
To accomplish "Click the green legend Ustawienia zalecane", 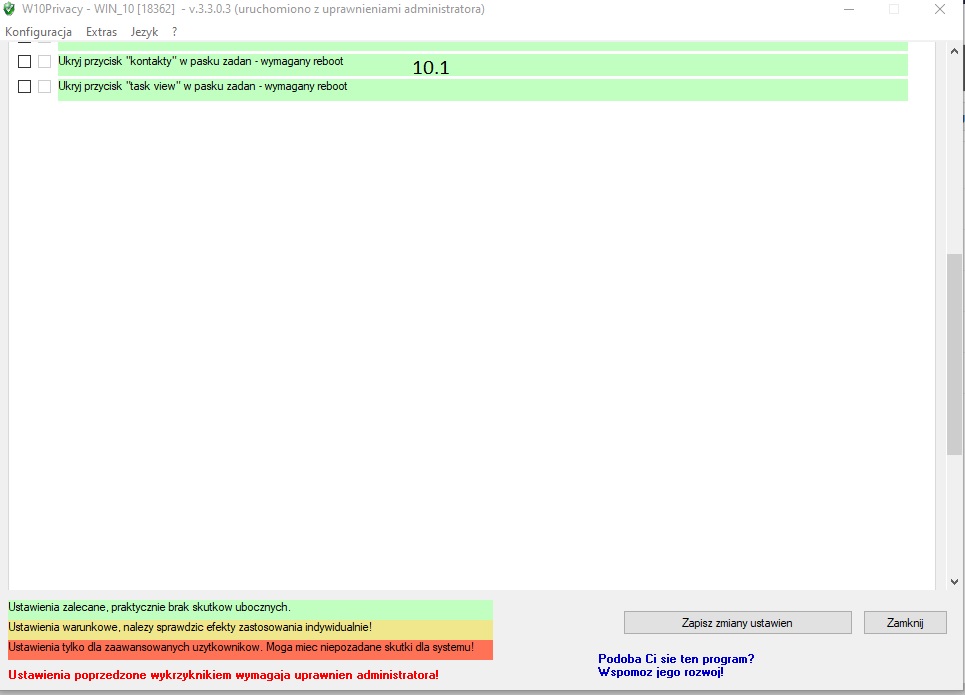I will click(250, 608).
